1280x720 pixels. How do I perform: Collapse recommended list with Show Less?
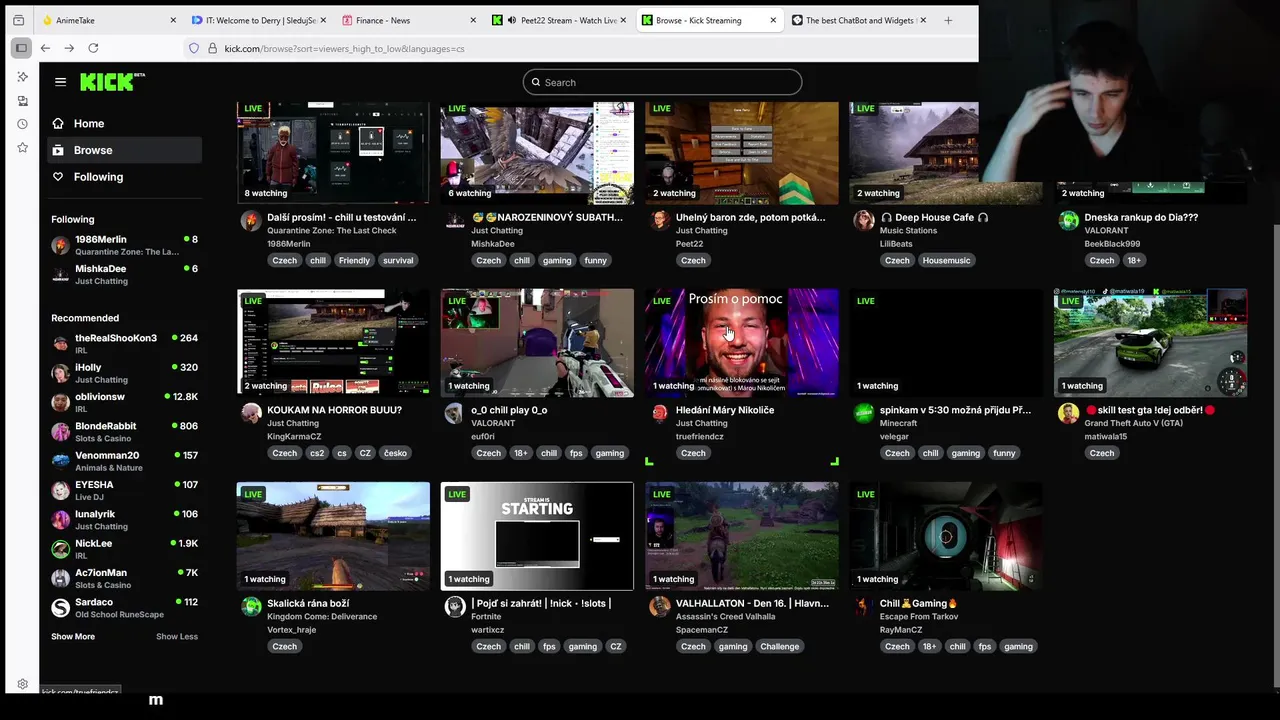[177, 637]
